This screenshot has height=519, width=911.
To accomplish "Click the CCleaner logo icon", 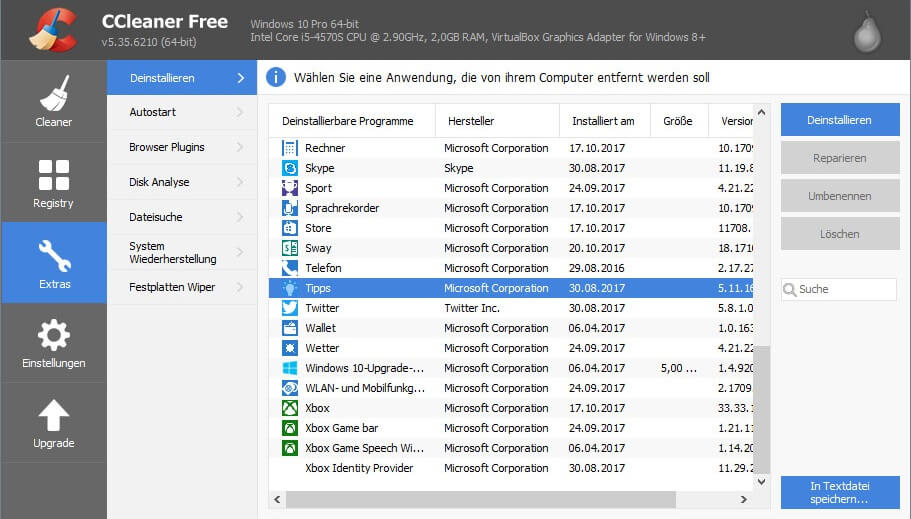I will pos(53,30).
